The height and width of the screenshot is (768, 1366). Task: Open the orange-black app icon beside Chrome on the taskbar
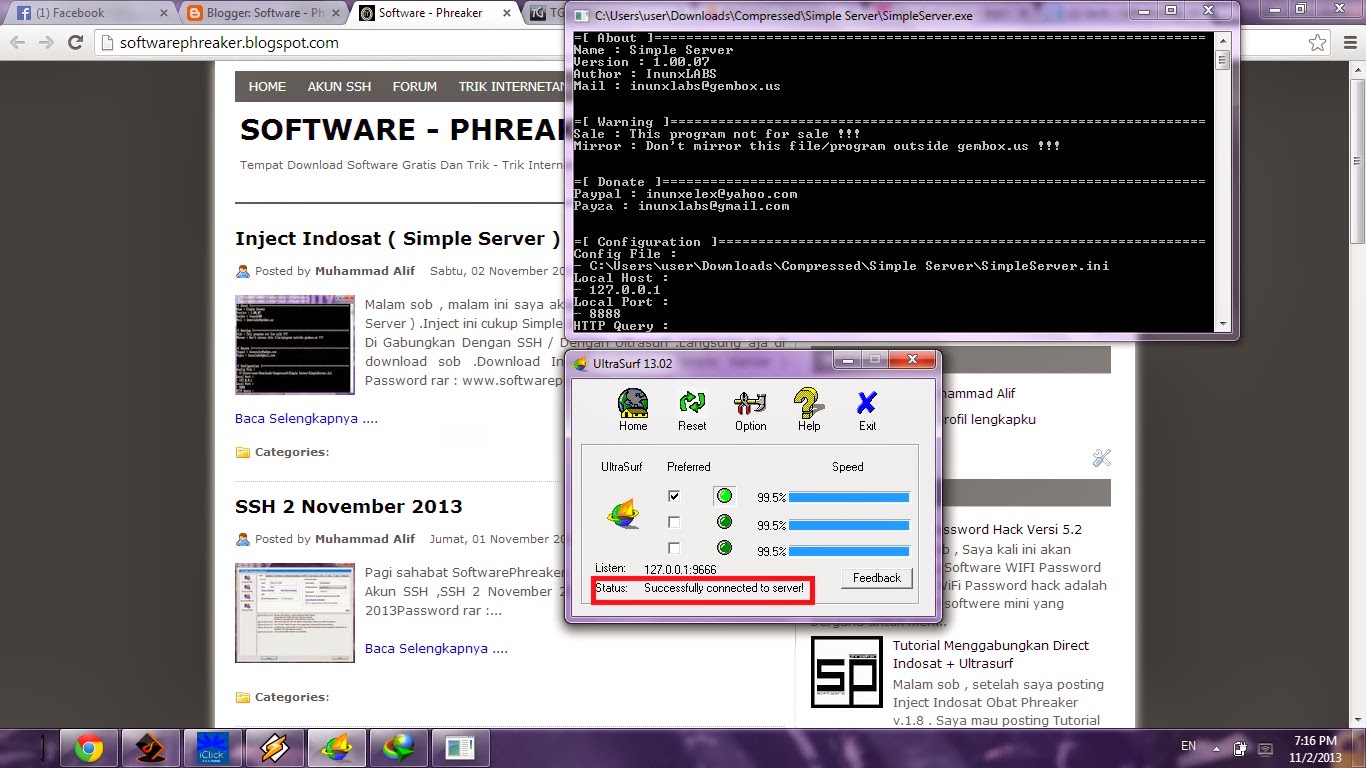(150, 748)
